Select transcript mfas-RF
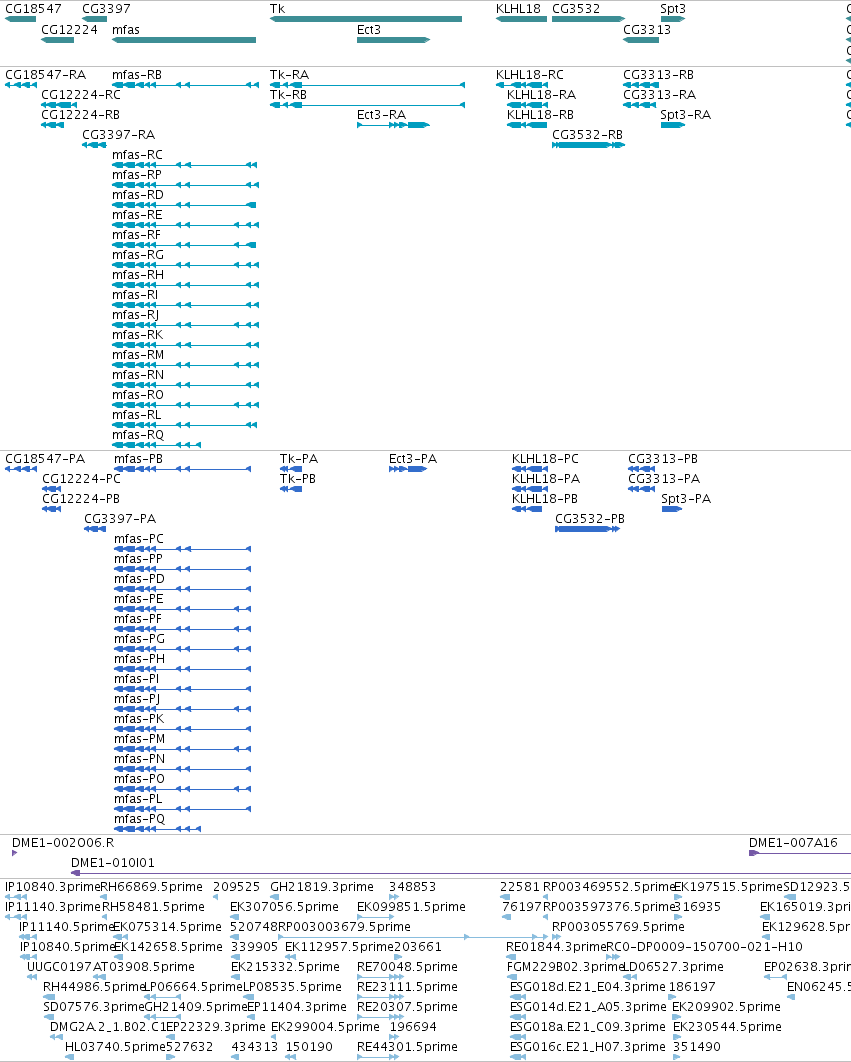The width and height of the screenshot is (851, 1062). pyautogui.click(x=185, y=245)
